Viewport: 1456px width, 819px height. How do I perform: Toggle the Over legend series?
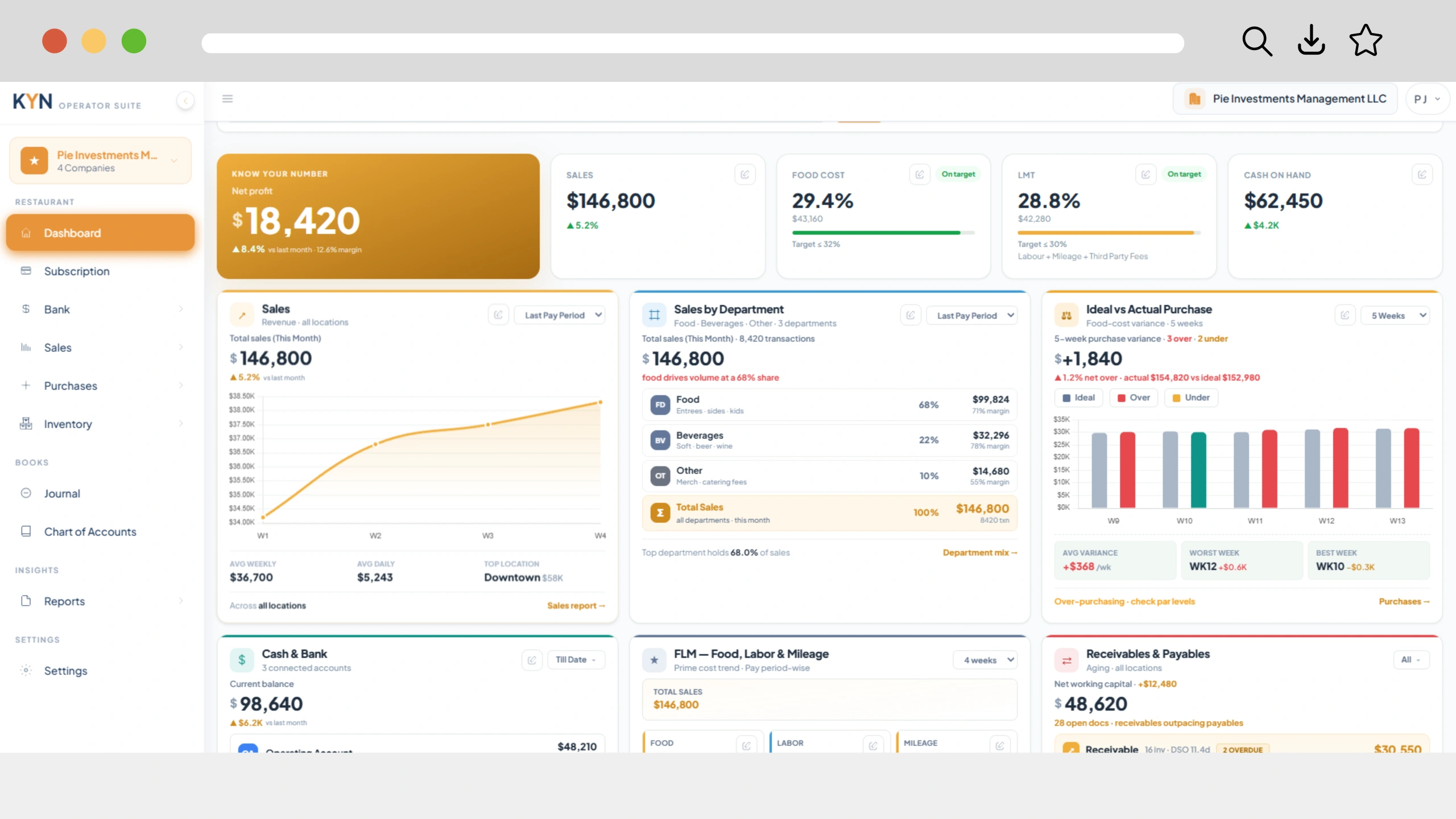click(x=1134, y=398)
